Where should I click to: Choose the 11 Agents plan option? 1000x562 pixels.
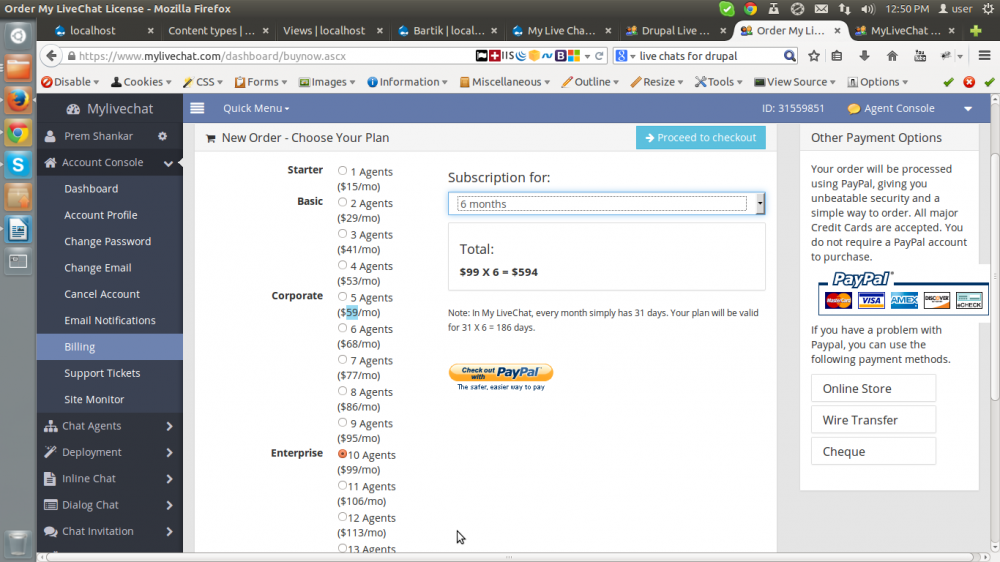pyautogui.click(x=343, y=486)
